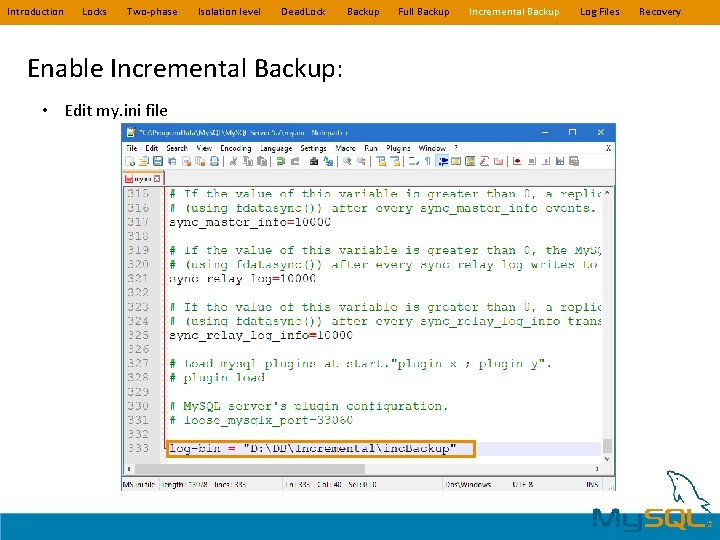Open the ? help menu

click(x=456, y=148)
